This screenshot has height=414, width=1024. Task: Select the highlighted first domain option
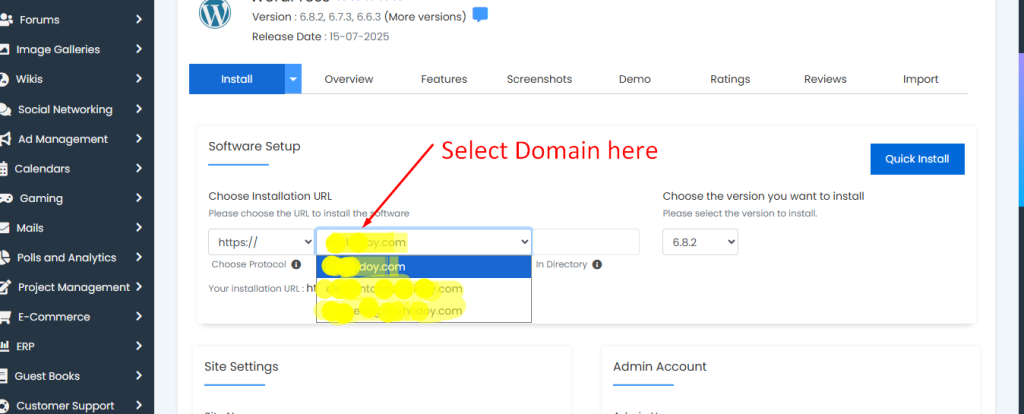click(x=423, y=267)
